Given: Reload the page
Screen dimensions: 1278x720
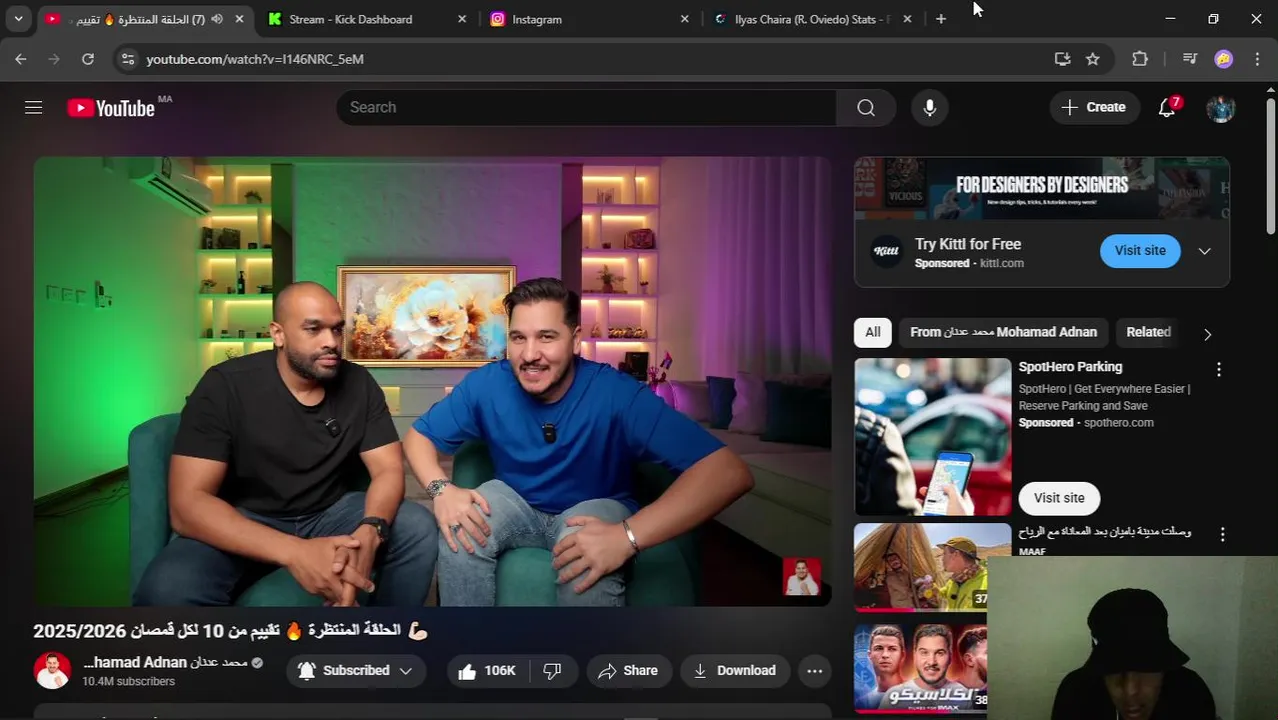Looking at the screenshot, I should [x=88, y=59].
